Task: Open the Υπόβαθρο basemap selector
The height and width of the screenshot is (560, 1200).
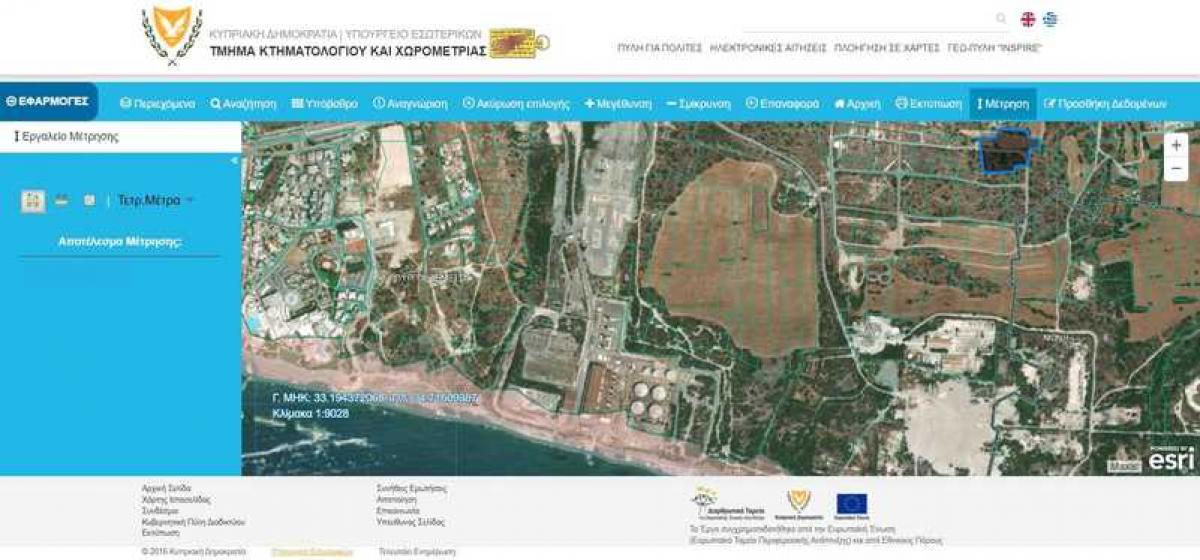Action: click(324, 103)
